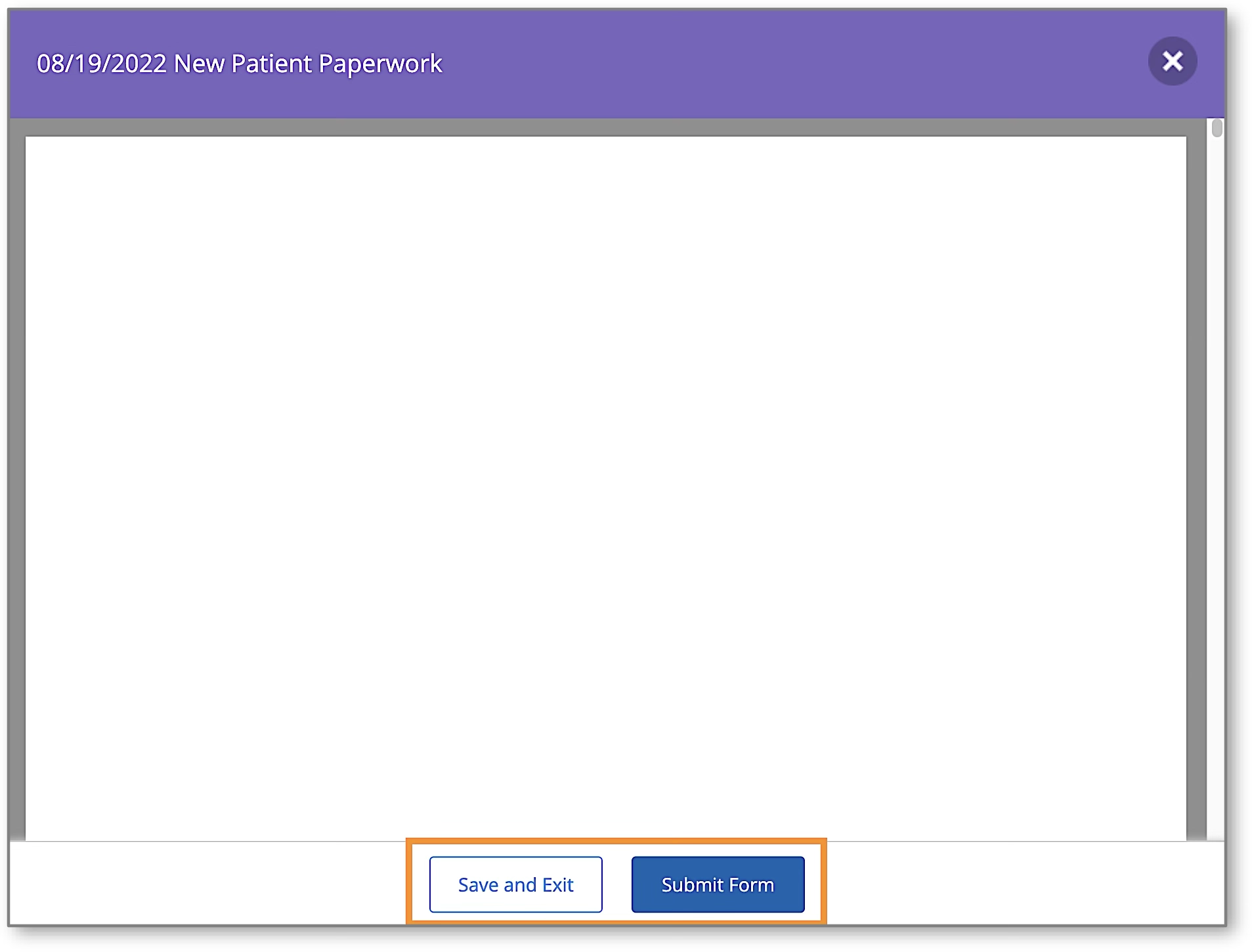Click the gray margin right of the page
Viewport: 1252px width, 952px height.
click(x=1196, y=460)
